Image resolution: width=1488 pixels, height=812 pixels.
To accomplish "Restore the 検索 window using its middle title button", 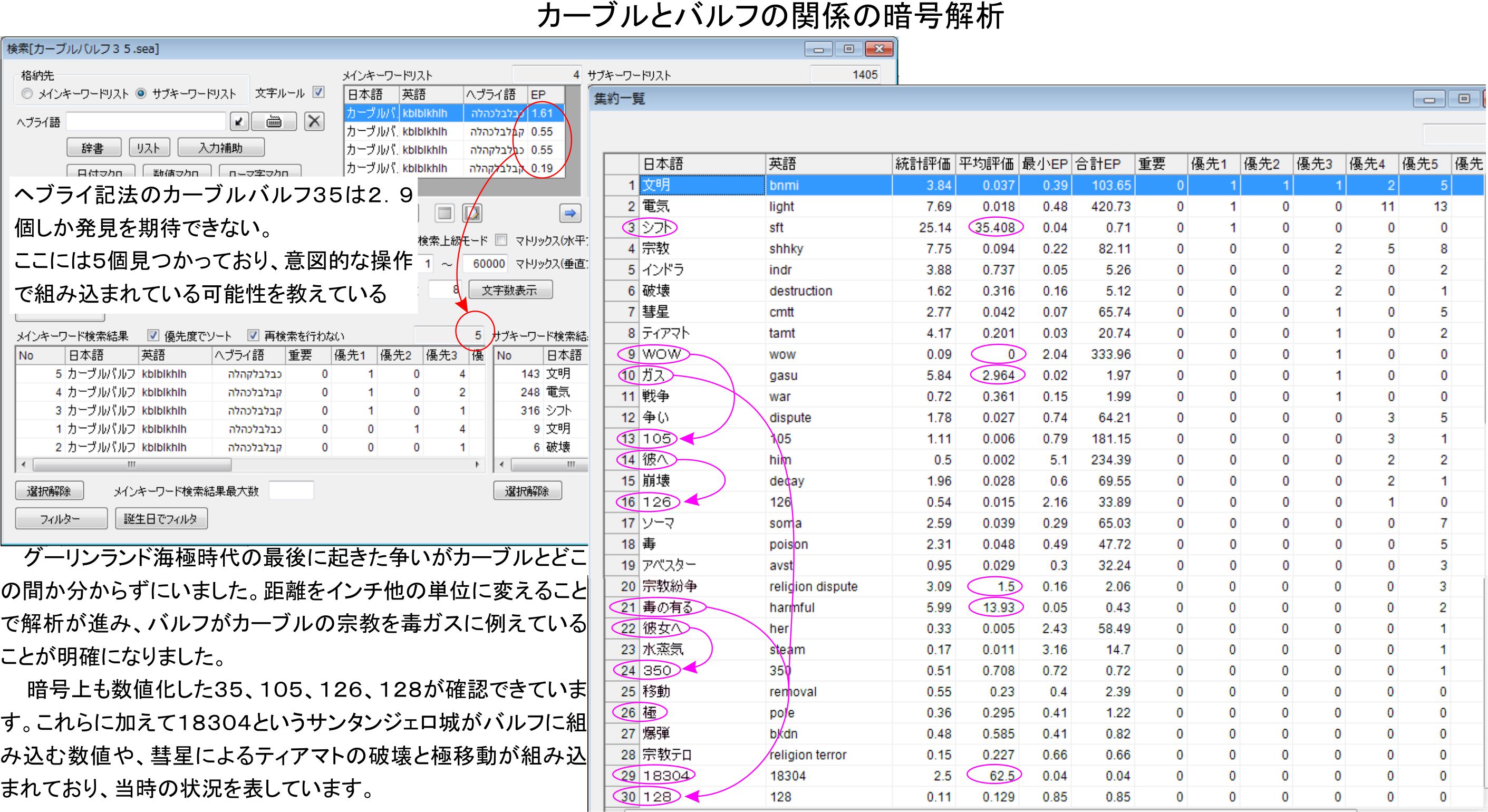I will click(x=848, y=49).
